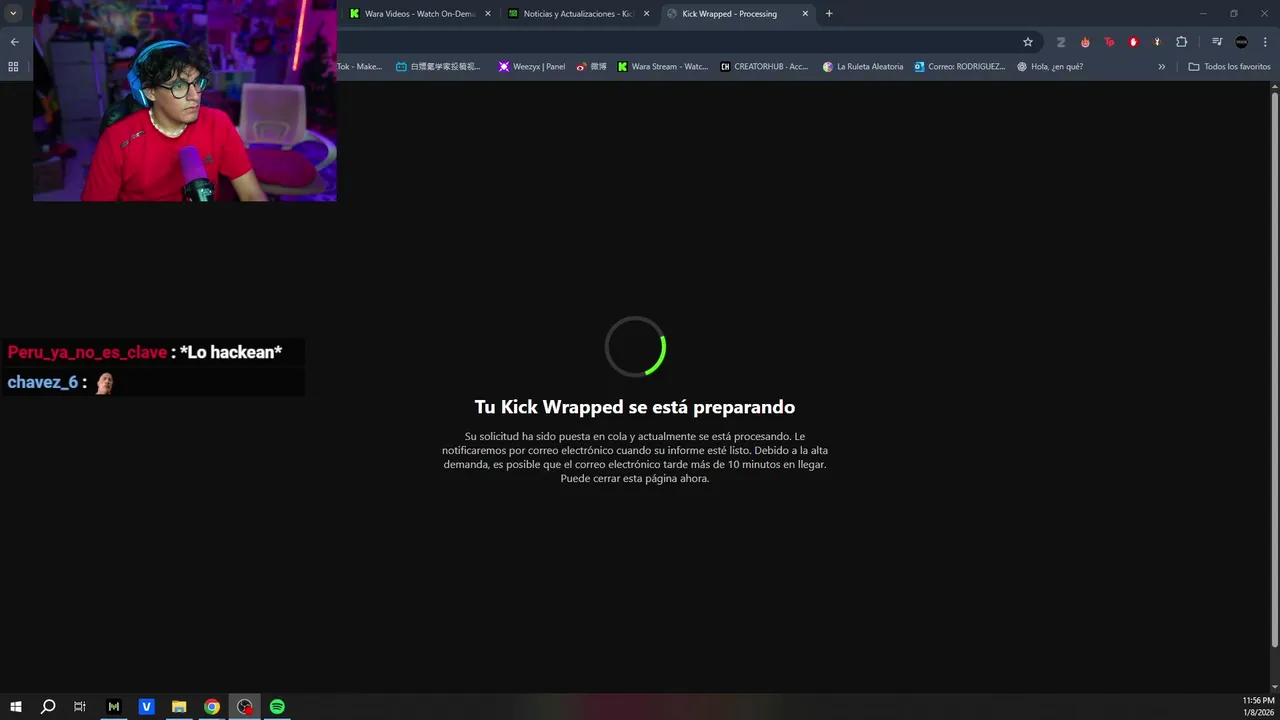This screenshot has width=1280, height=720.
Task: Open the apps grid shortcut
Action: point(13,67)
